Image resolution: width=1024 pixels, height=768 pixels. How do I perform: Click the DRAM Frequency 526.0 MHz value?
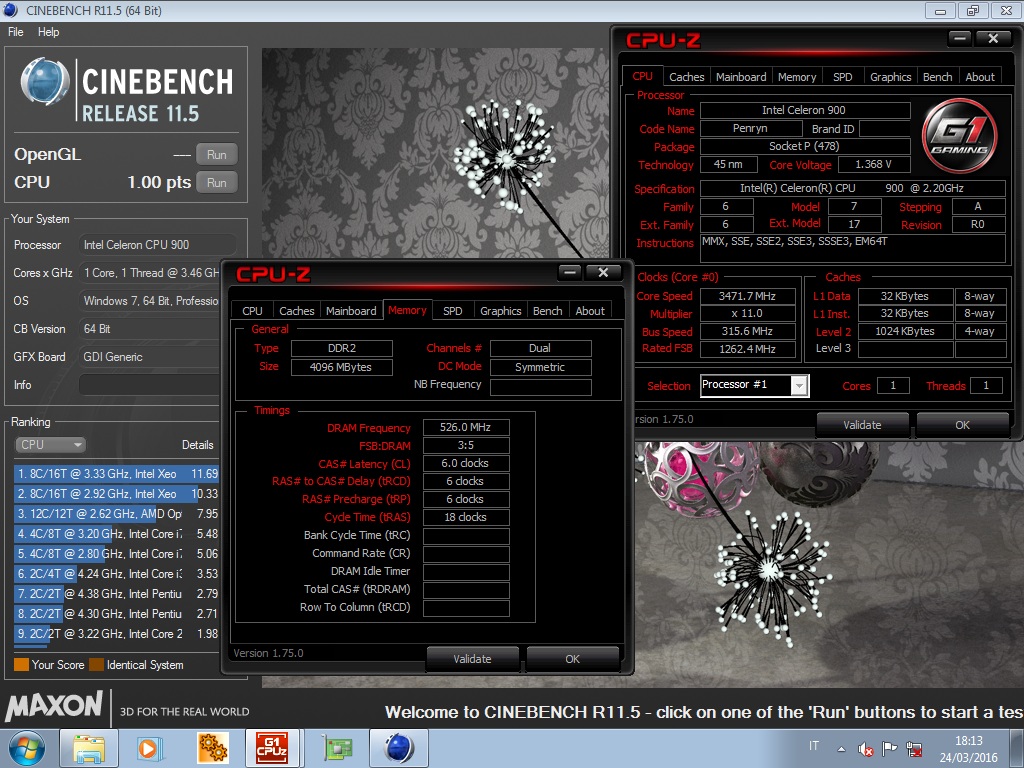coord(466,427)
